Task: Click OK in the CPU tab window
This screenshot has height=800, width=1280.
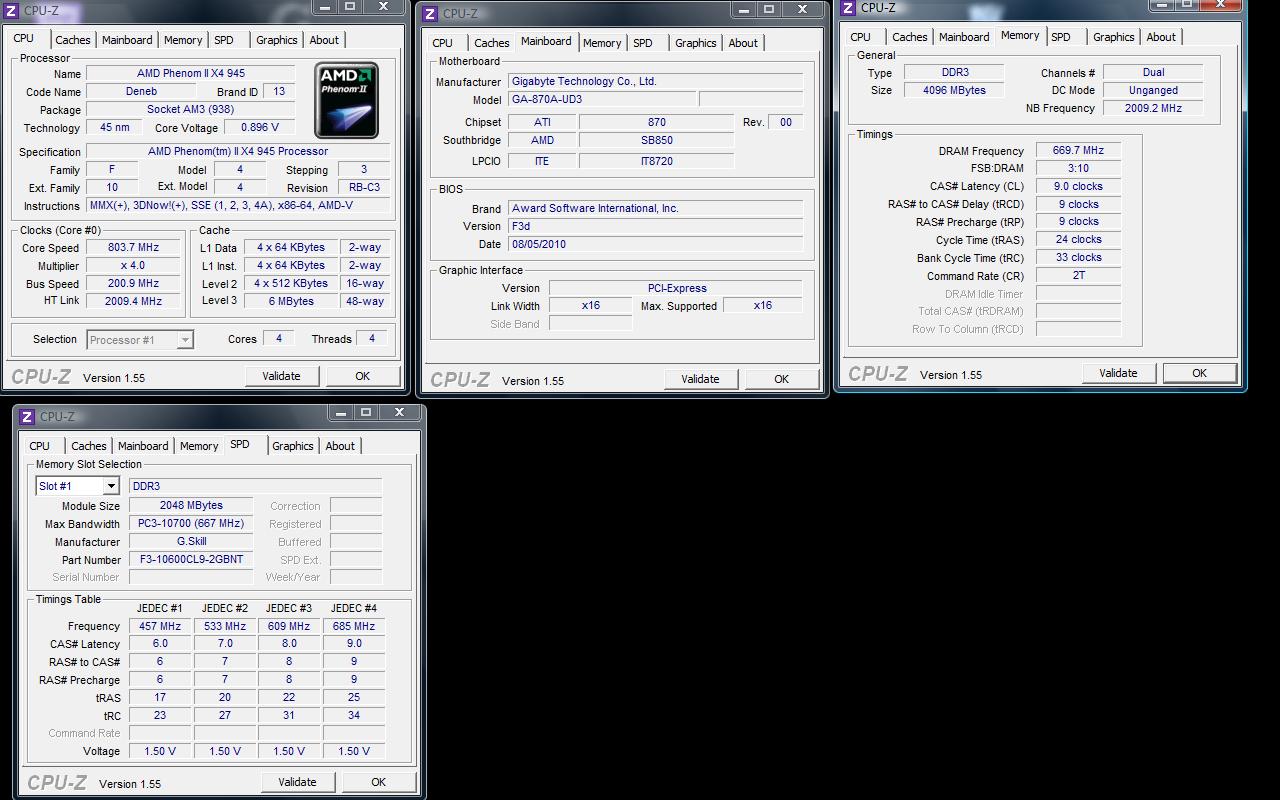Action: 362,376
